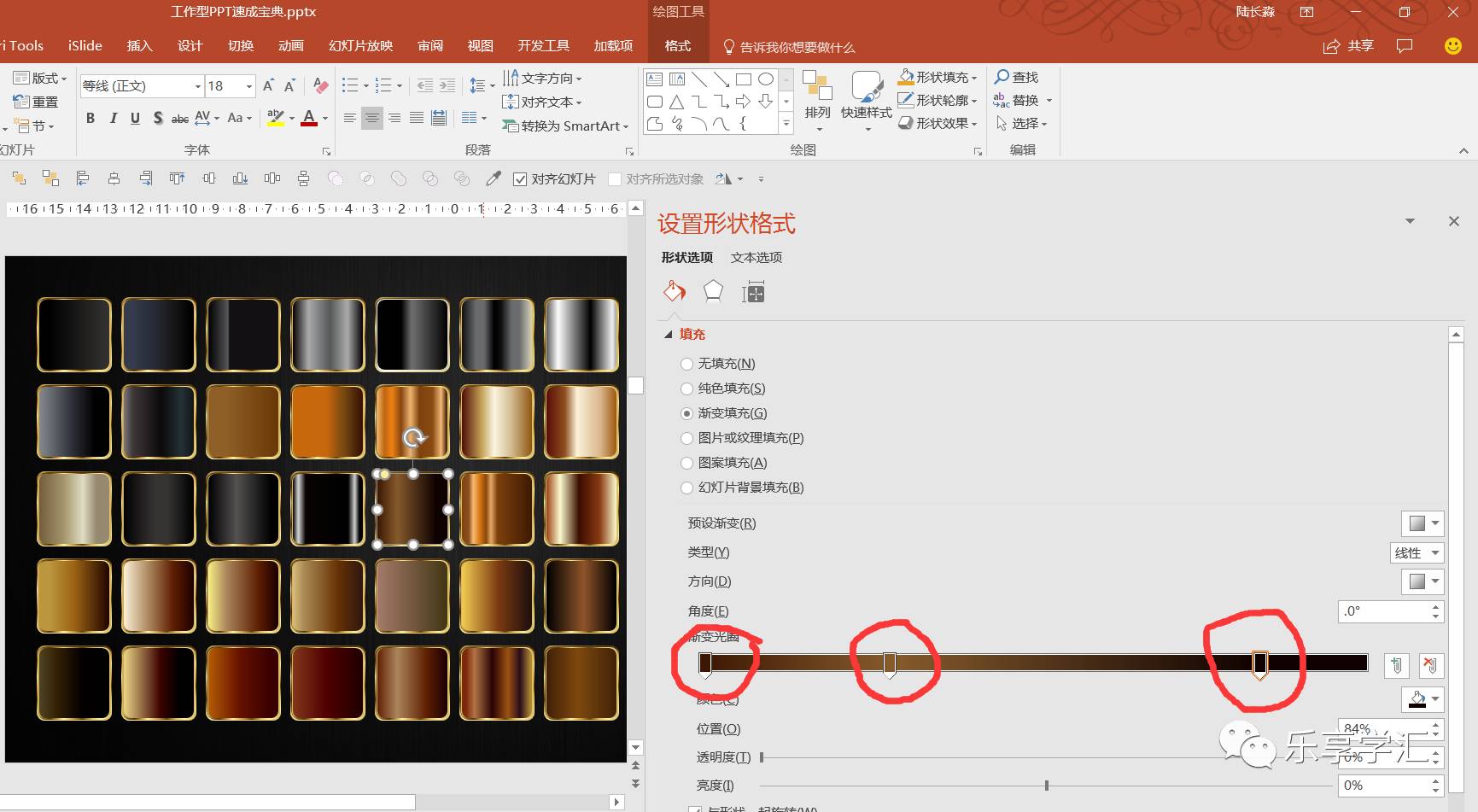Select the 纯色填充(S) radio button
This screenshot has width=1478, height=812.
(x=686, y=388)
